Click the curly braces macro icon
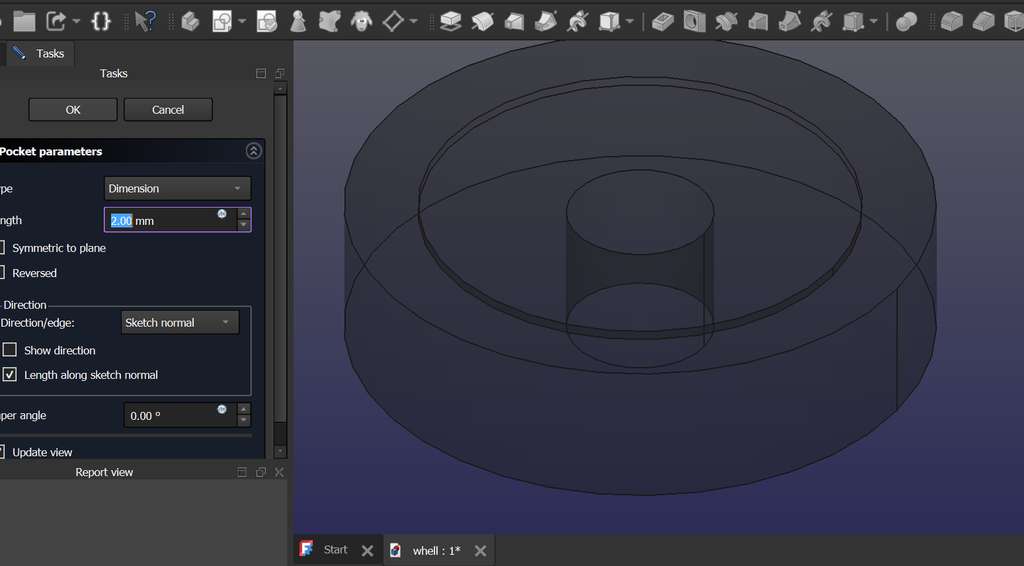The width and height of the screenshot is (1024, 566). 101,21
